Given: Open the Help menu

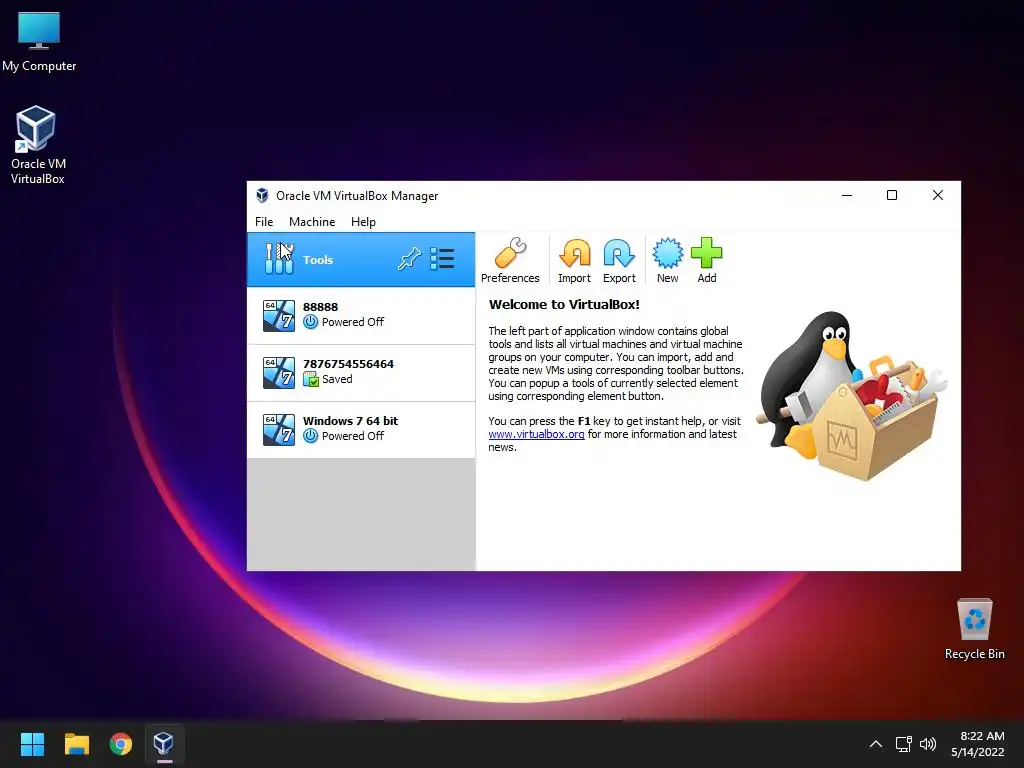Looking at the screenshot, I should tap(363, 222).
